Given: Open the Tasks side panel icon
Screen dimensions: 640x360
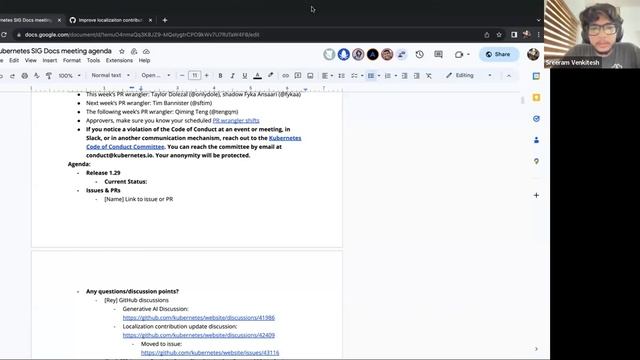Looking at the screenshot, I should coord(536,119).
